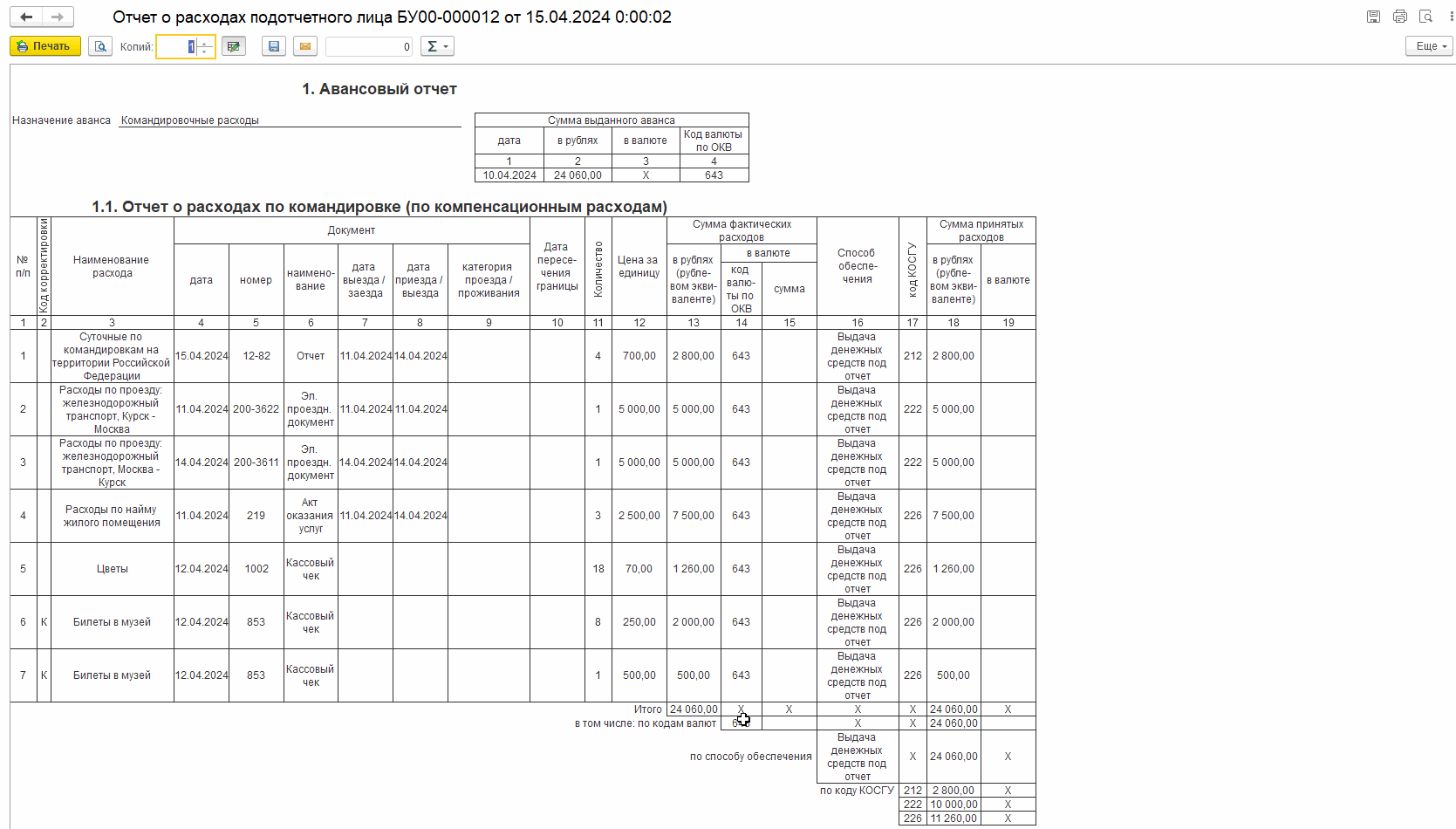Select the K correction code in row 6

(x=44, y=622)
